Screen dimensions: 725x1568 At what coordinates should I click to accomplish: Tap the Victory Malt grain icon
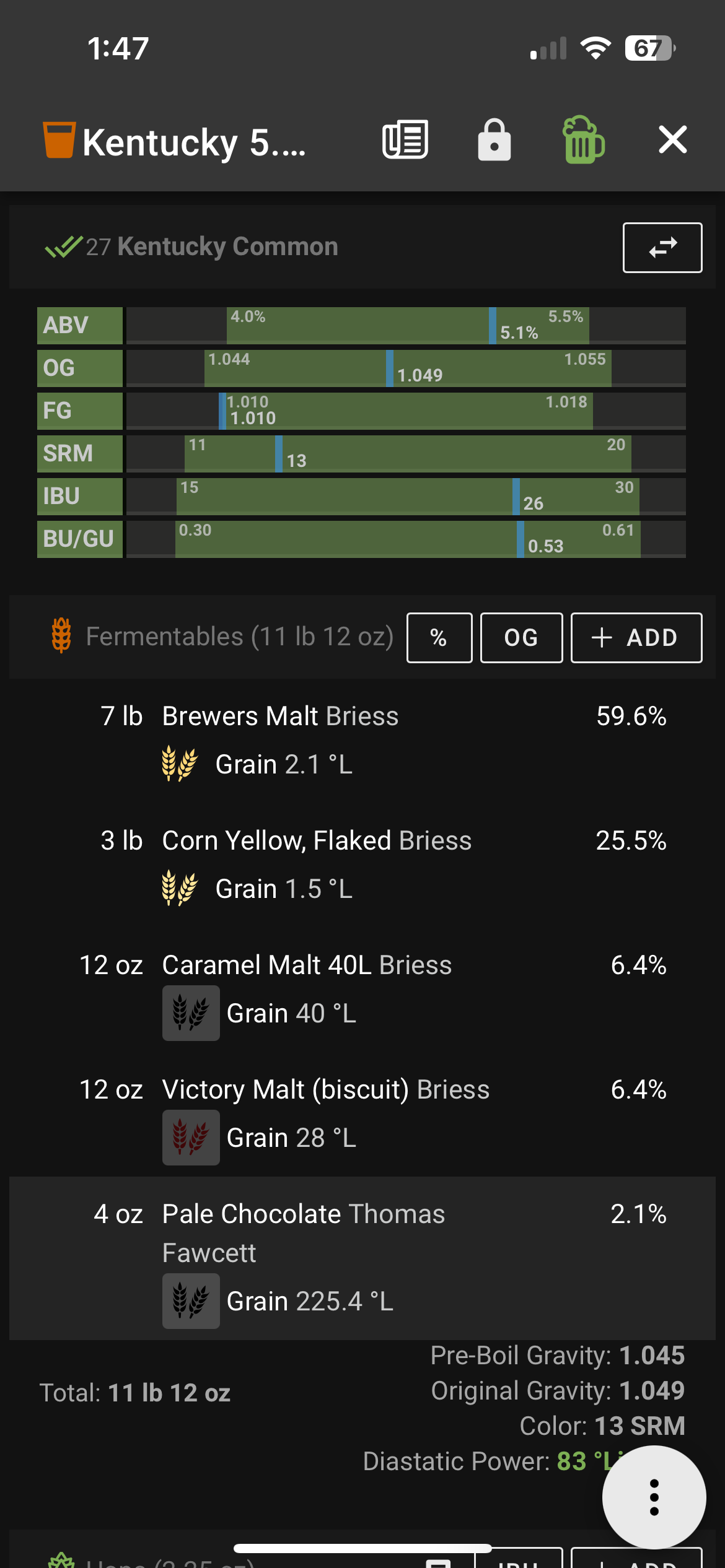(191, 1138)
